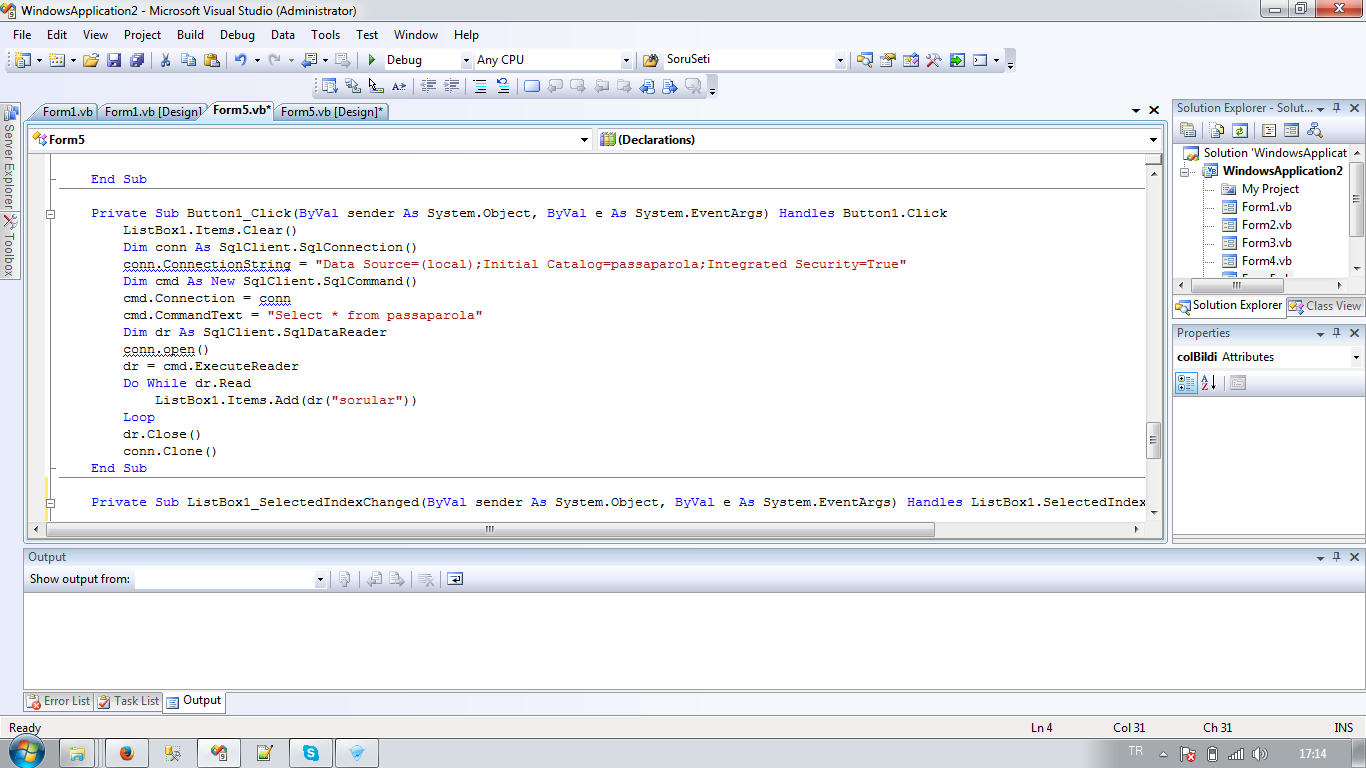The width and height of the screenshot is (1366, 768).
Task: Click the Open File folder icon
Action: pyautogui.click(x=91, y=60)
